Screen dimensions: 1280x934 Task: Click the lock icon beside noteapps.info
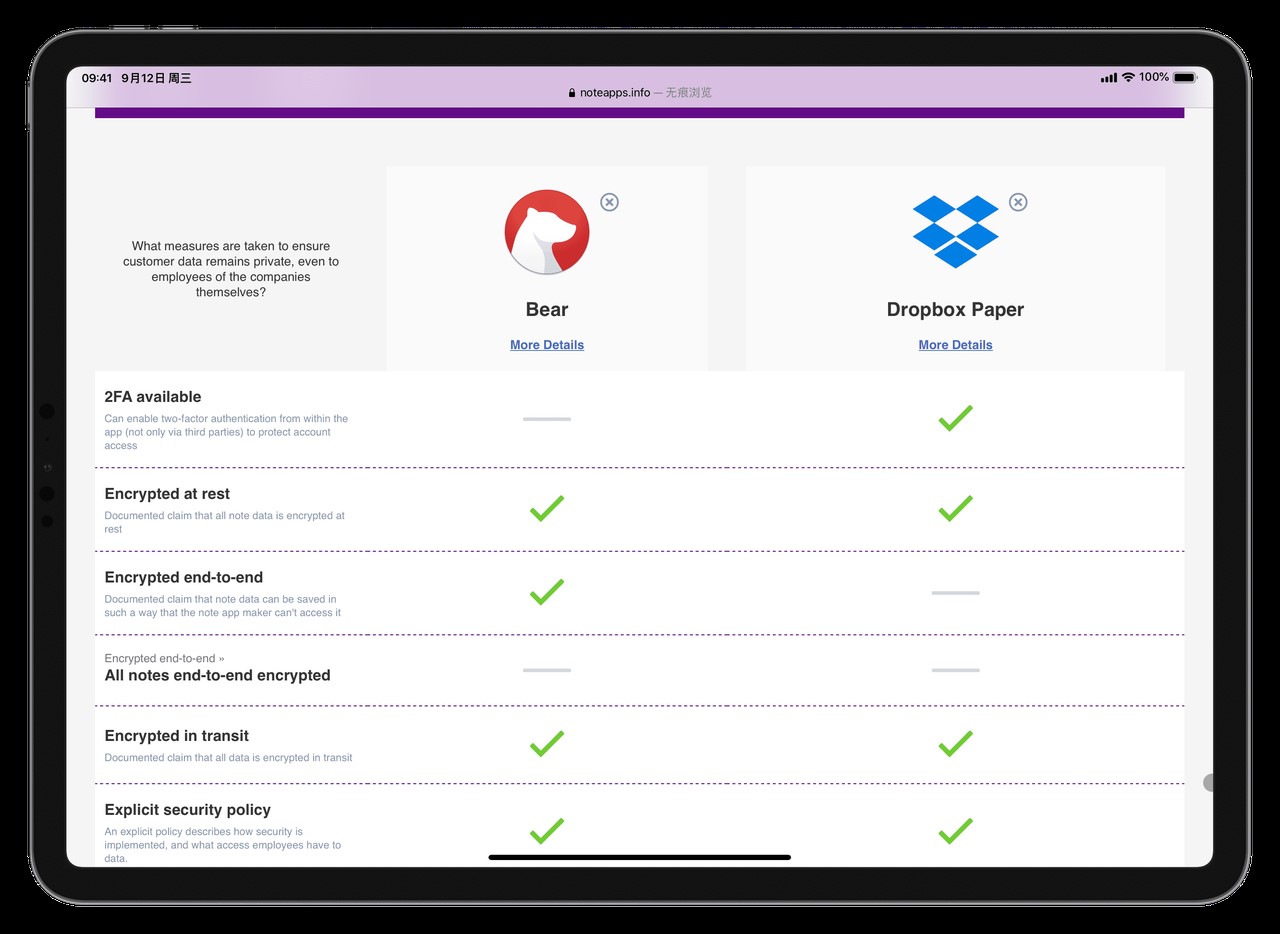click(x=572, y=93)
